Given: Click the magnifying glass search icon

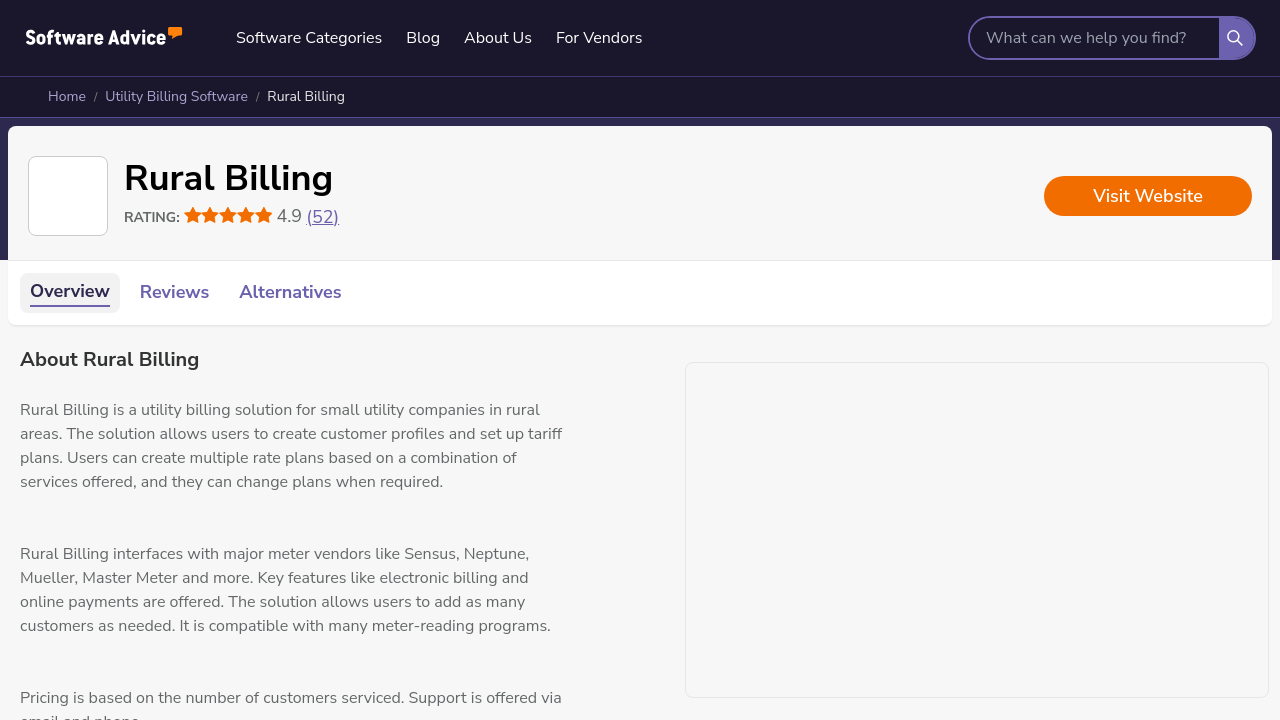Looking at the screenshot, I should pyautogui.click(x=1235, y=38).
